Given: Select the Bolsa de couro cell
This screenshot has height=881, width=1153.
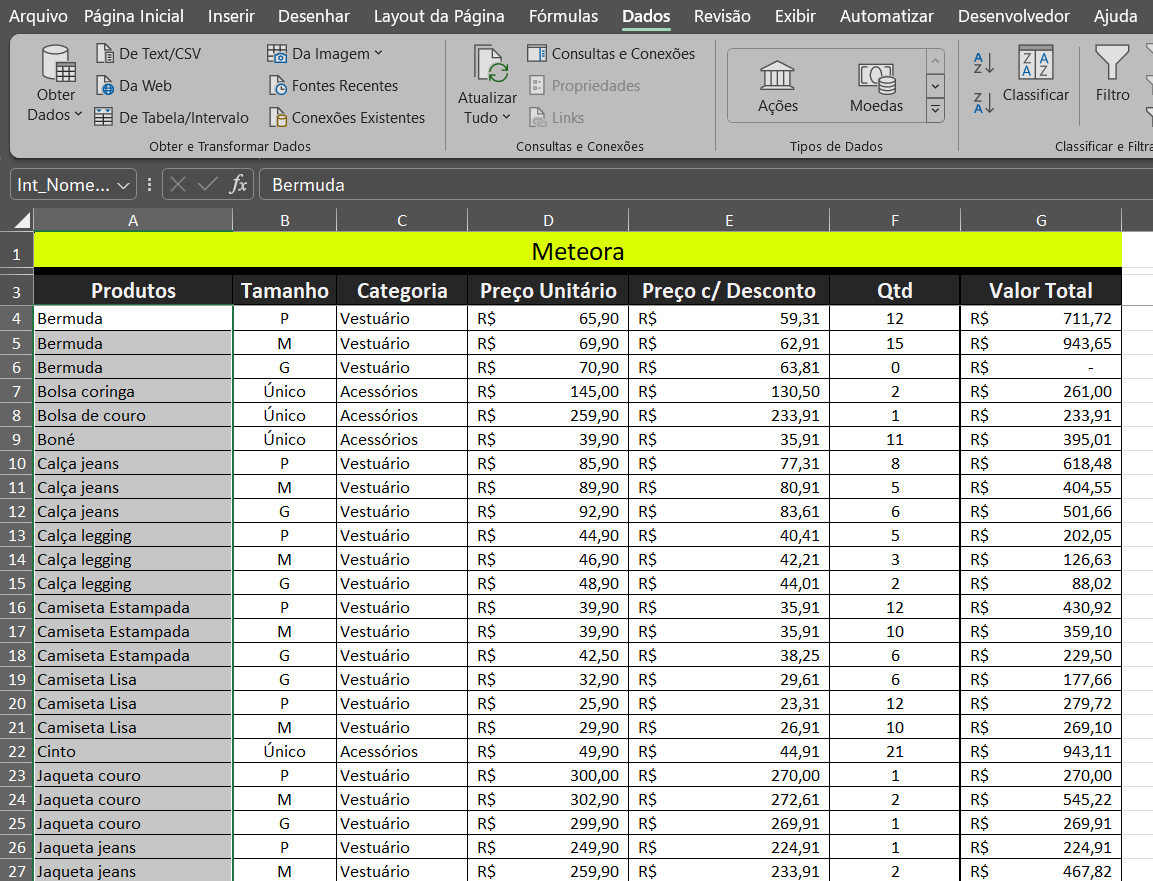Looking at the screenshot, I should 133,415.
